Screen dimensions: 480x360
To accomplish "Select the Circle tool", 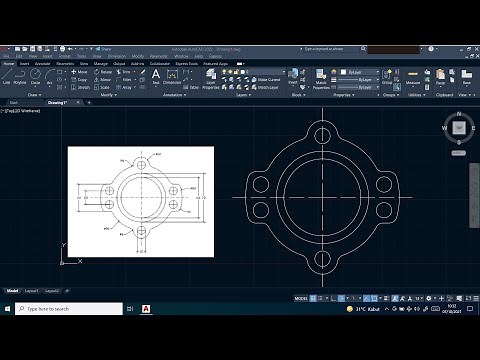I will tap(35, 77).
